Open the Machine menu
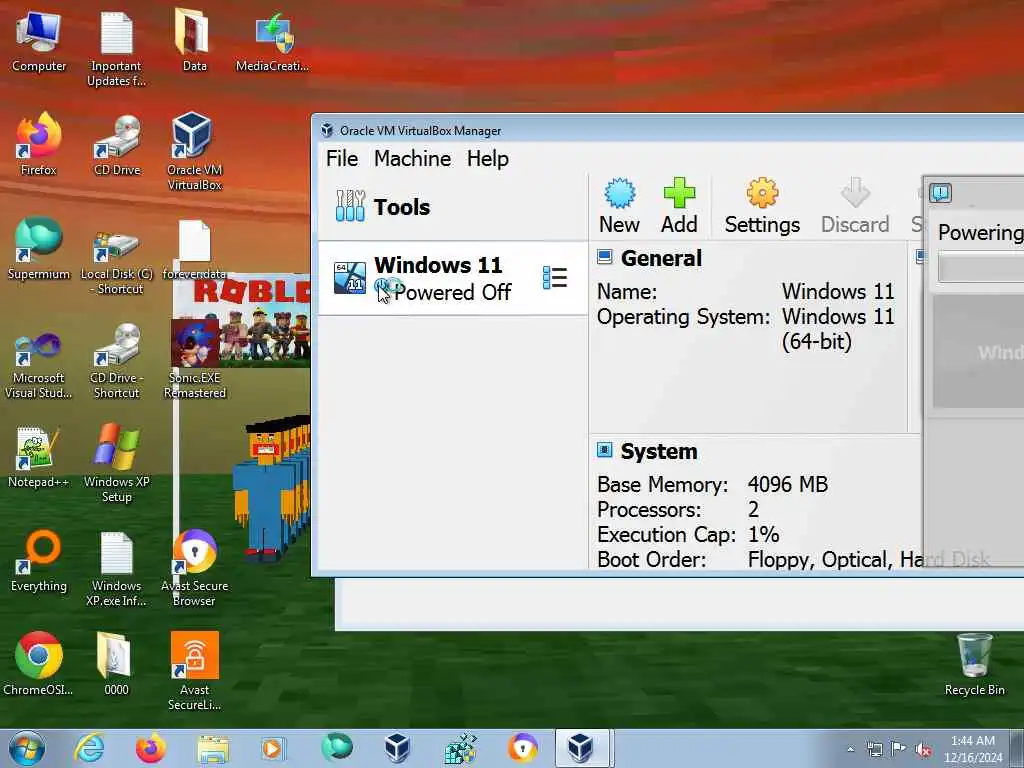Screen dimensions: 1024x768 [x=412, y=159]
